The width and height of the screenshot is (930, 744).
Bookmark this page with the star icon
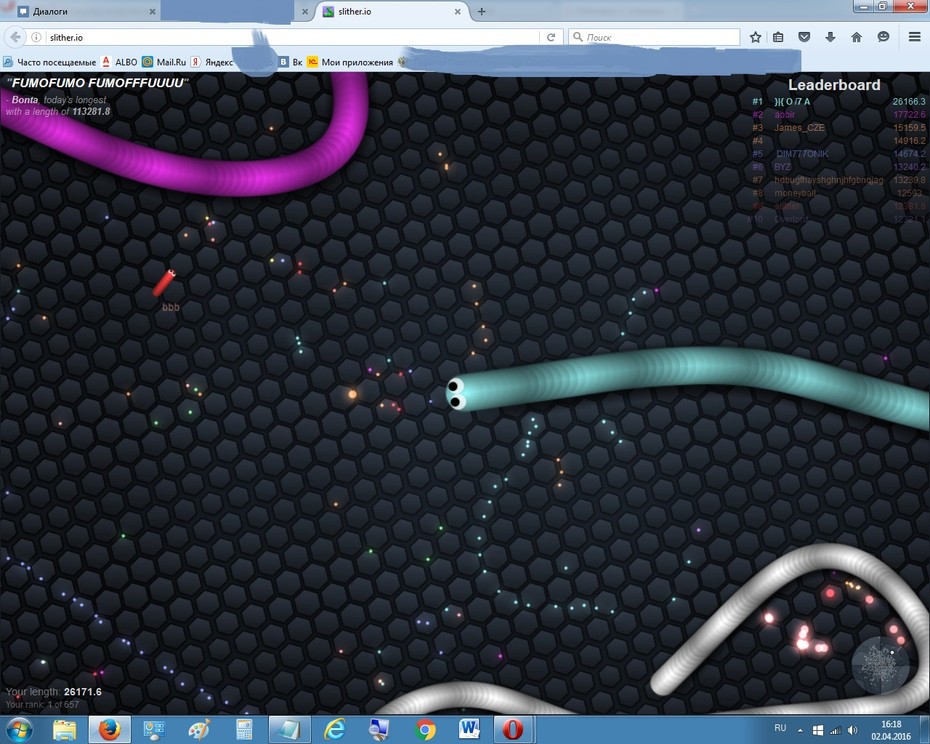tap(755, 37)
